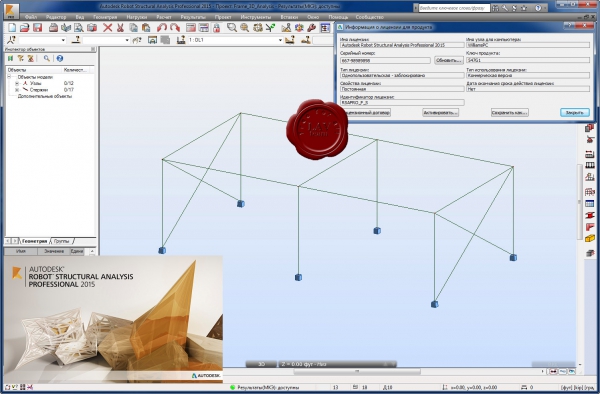Click the Закрыть button in license dialog
600x394 pixels.
pyautogui.click(x=575, y=112)
